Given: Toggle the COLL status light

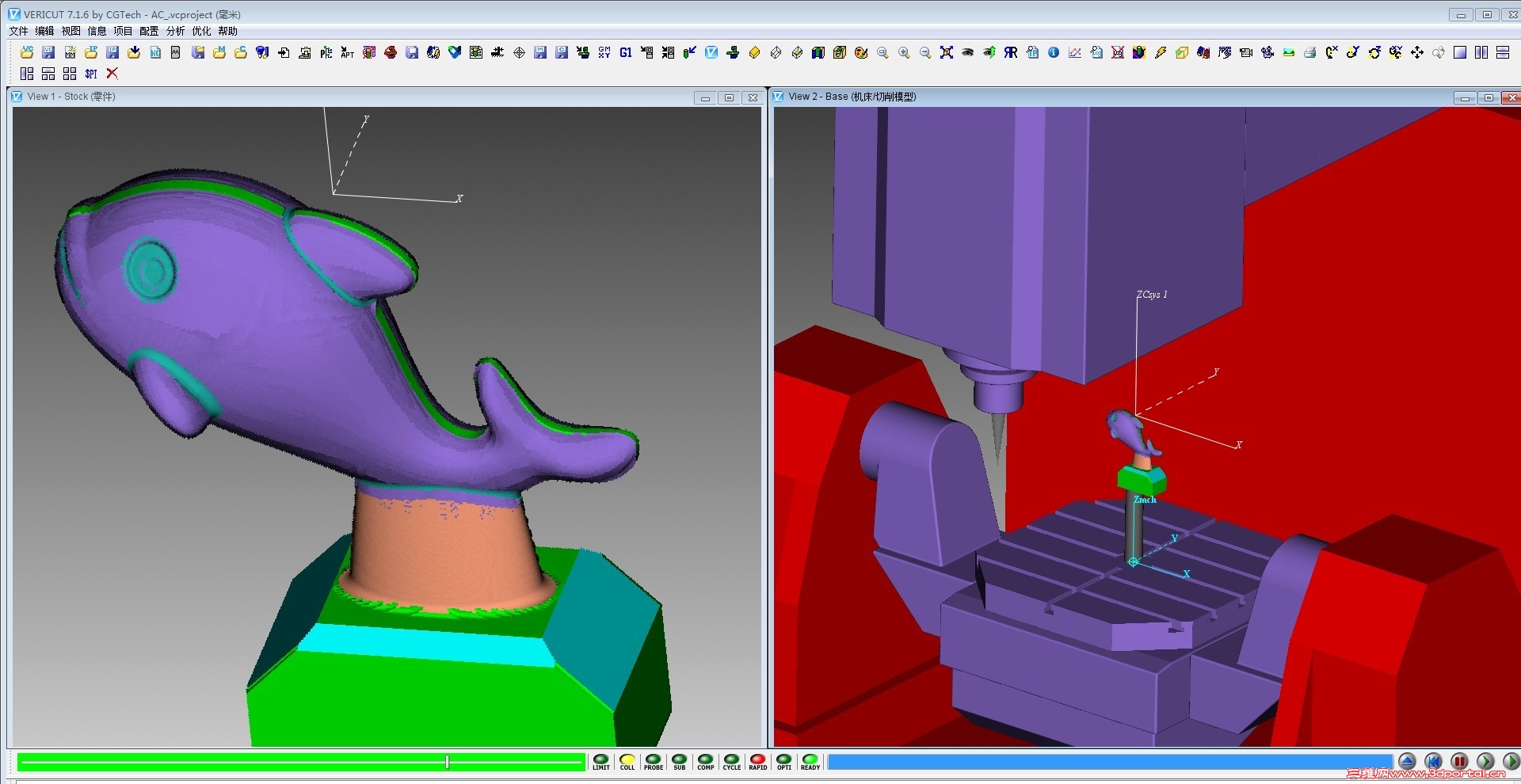Looking at the screenshot, I should [x=627, y=762].
